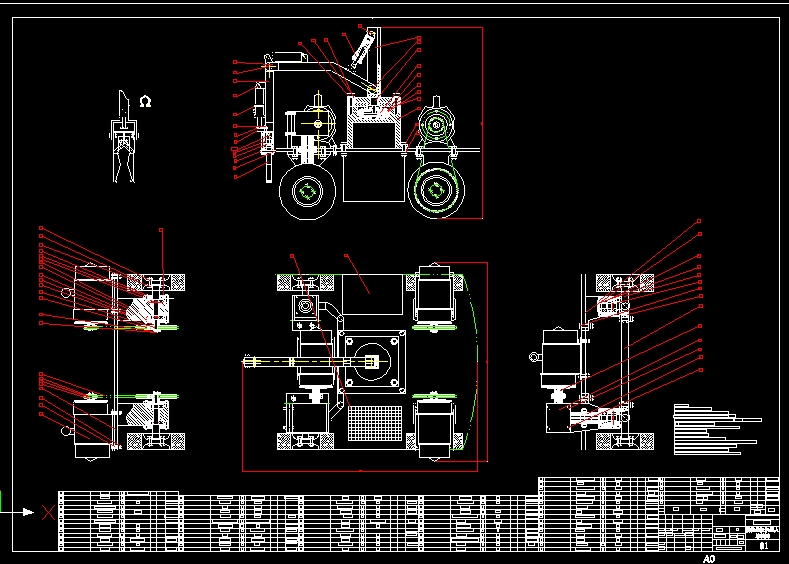Select the central square flange plate in the top view
The width and height of the screenshot is (789, 564).
click(372, 362)
